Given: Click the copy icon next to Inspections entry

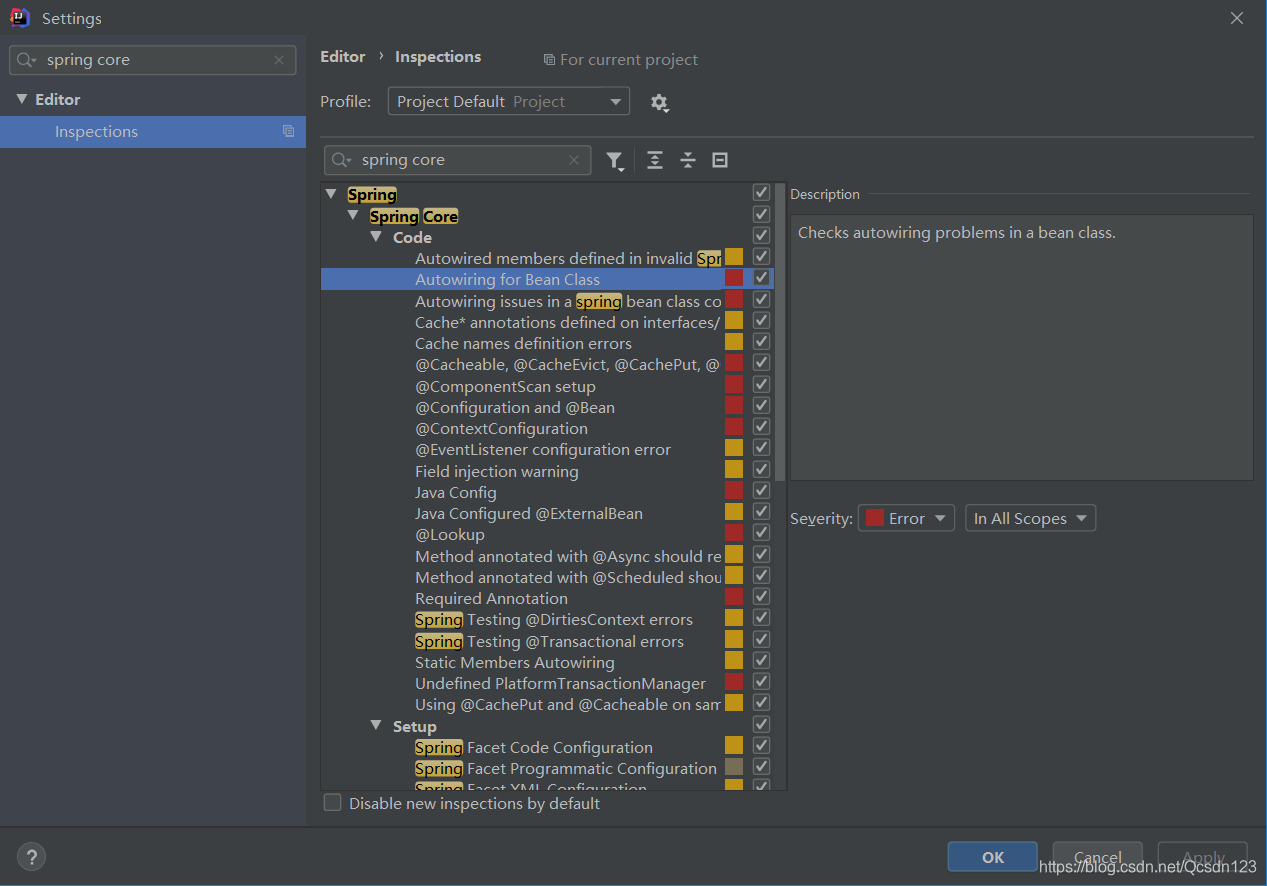Looking at the screenshot, I should (288, 131).
